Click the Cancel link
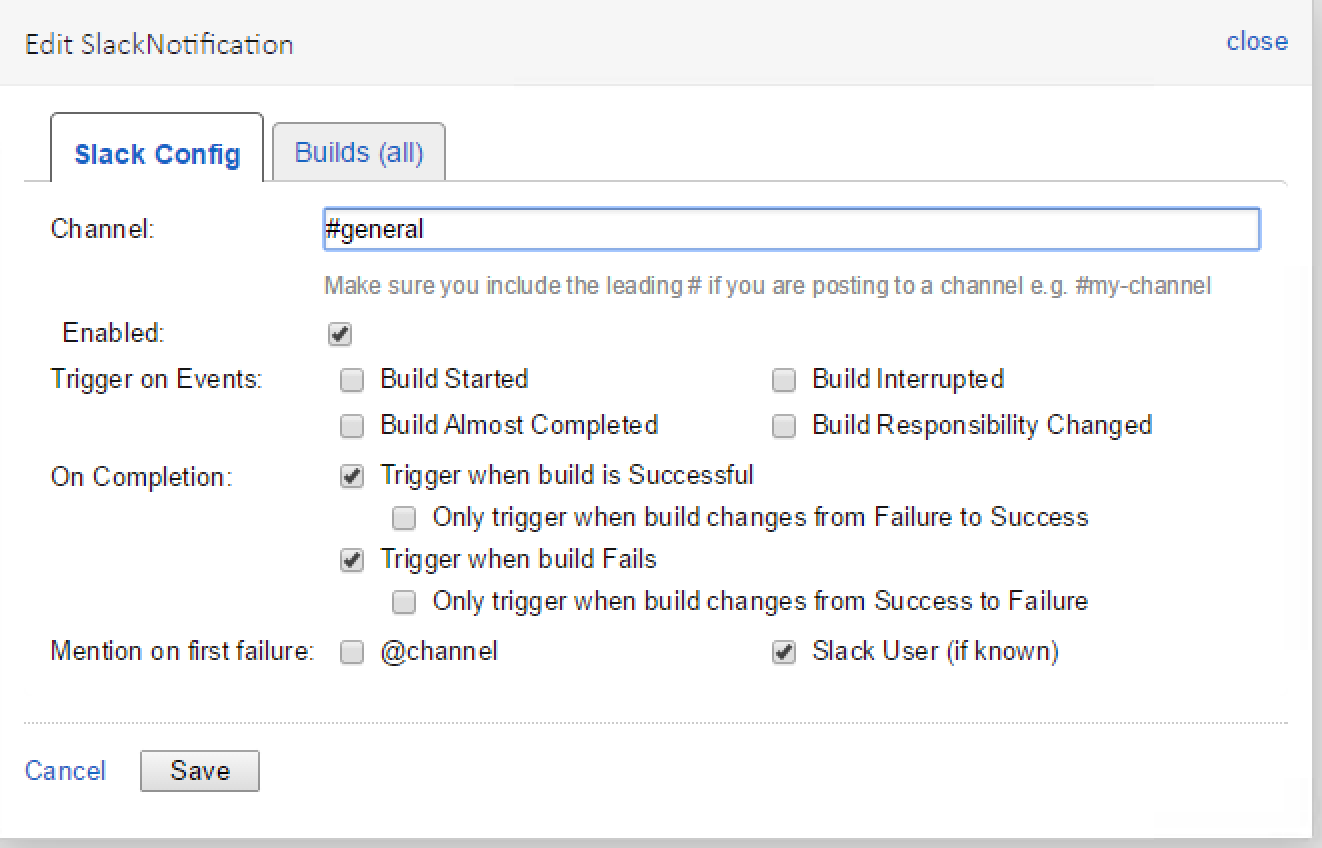 pos(65,771)
